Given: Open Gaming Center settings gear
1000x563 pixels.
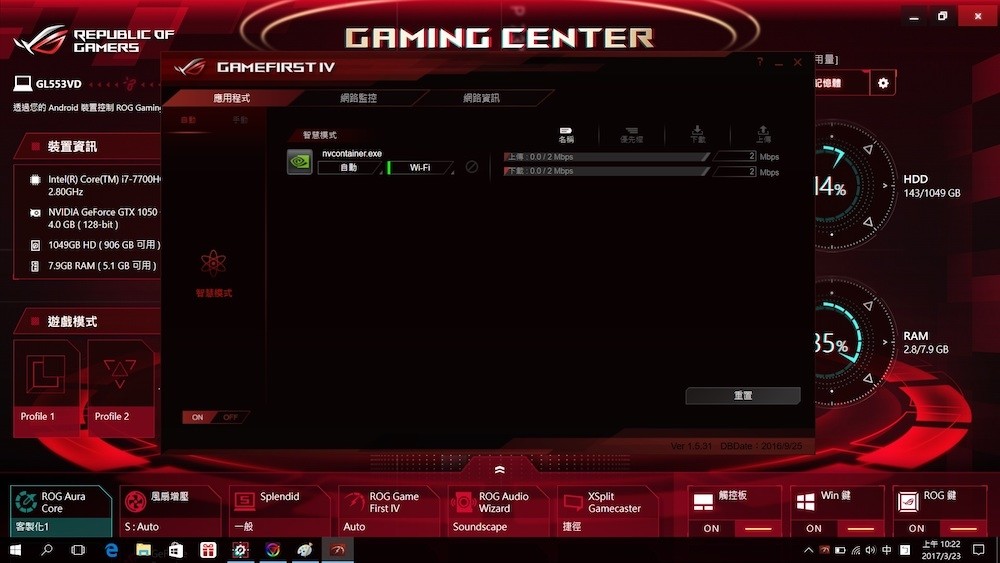Looking at the screenshot, I should (883, 83).
